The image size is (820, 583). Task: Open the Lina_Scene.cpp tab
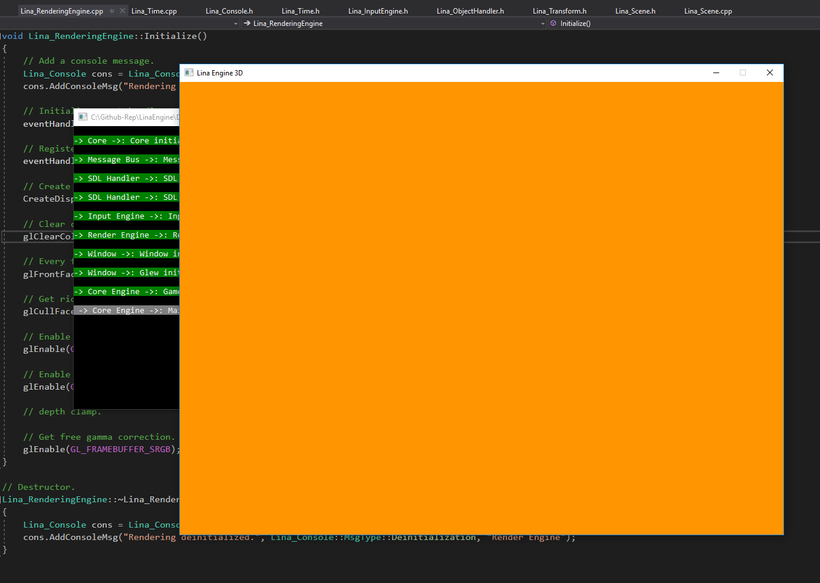(708, 11)
